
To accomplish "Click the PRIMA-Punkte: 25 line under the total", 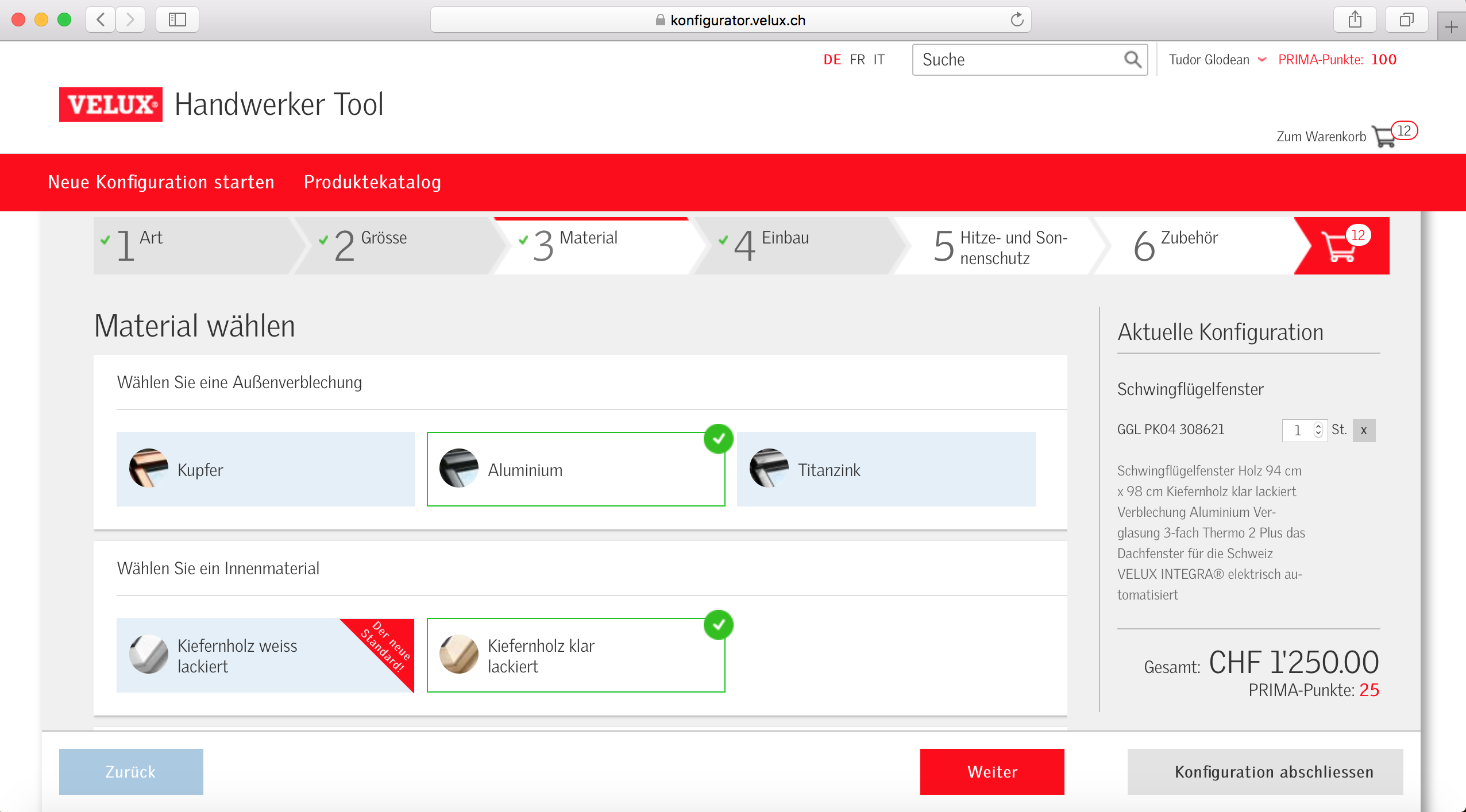I will (x=1314, y=690).
